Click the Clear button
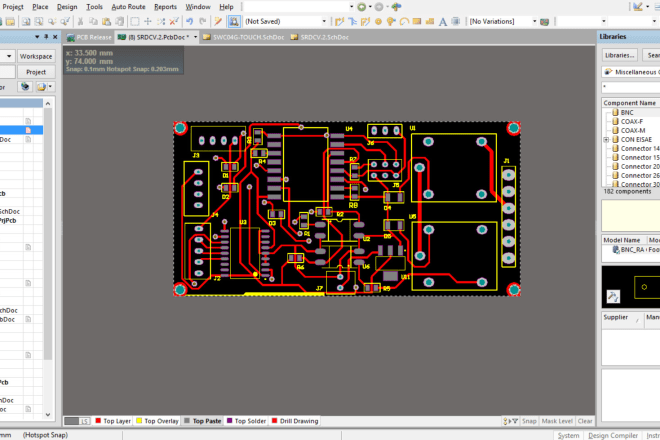 585,421
